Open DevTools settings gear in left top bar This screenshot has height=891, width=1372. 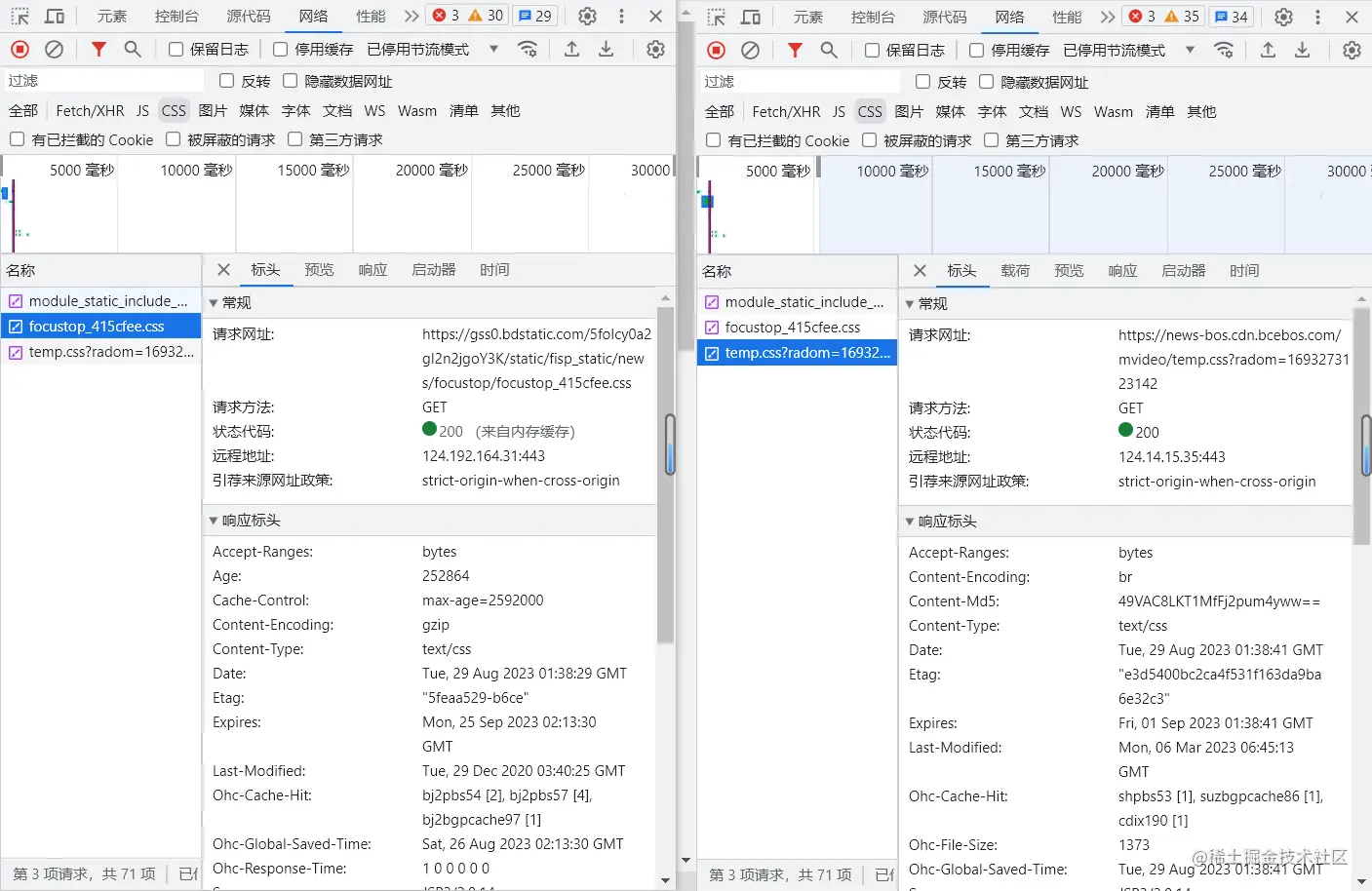(x=587, y=16)
